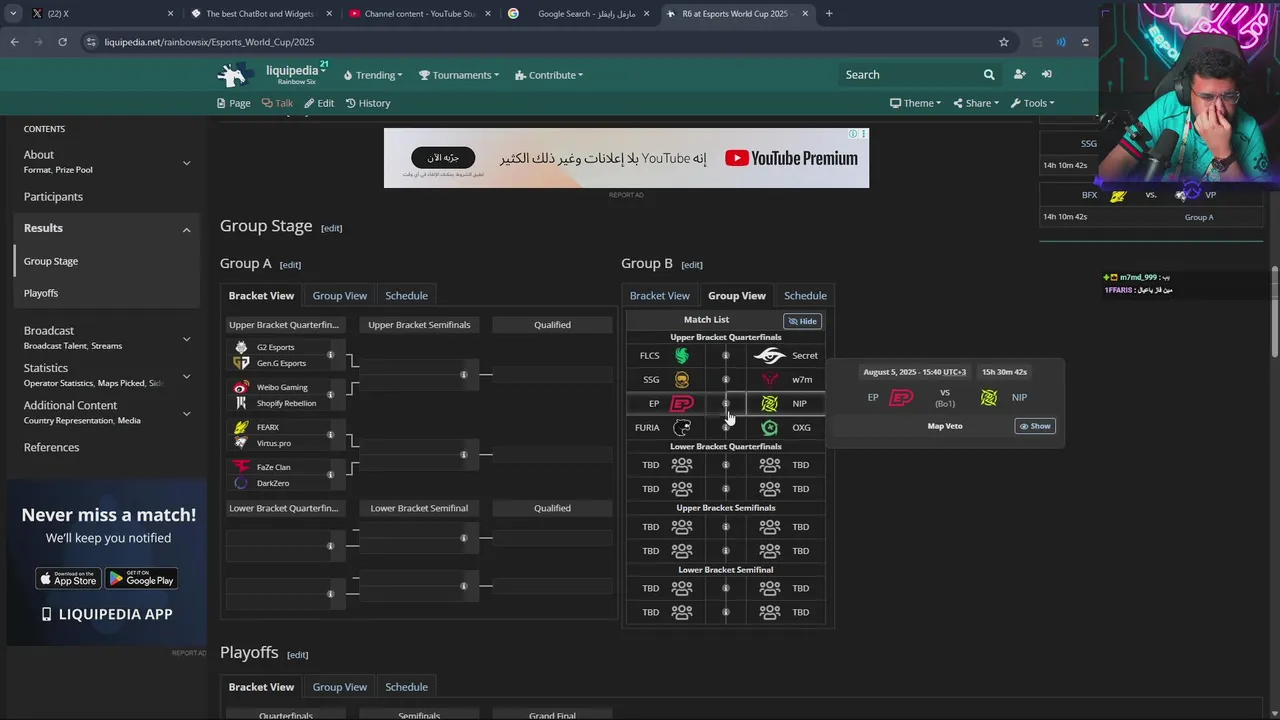Image resolution: width=1280 pixels, height=720 pixels.
Task: Open the Playoffs Schedule tab
Action: (x=406, y=687)
